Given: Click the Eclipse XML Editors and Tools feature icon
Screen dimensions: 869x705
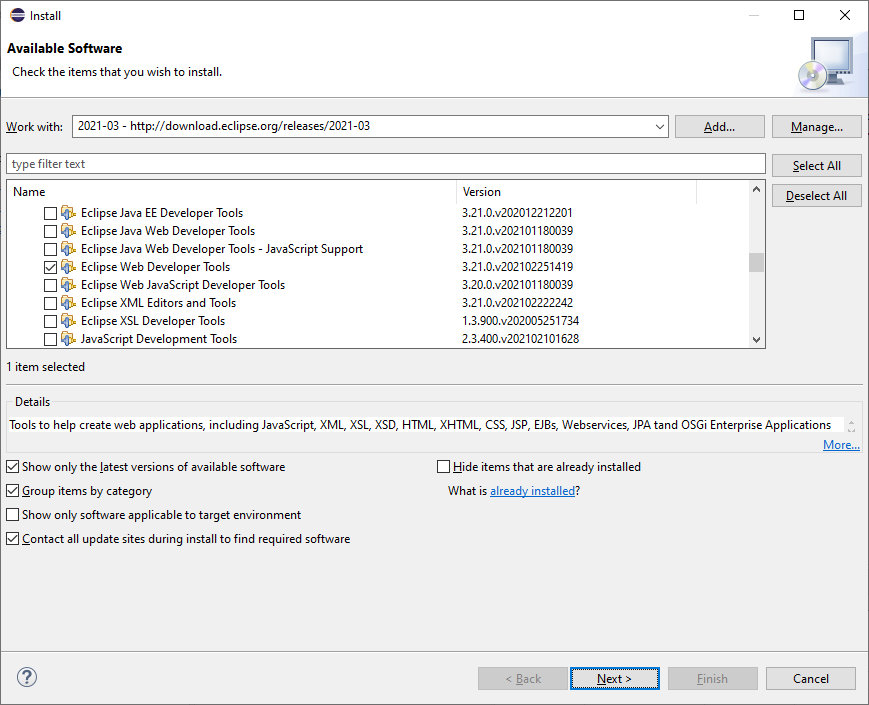Looking at the screenshot, I should [68, 303].
